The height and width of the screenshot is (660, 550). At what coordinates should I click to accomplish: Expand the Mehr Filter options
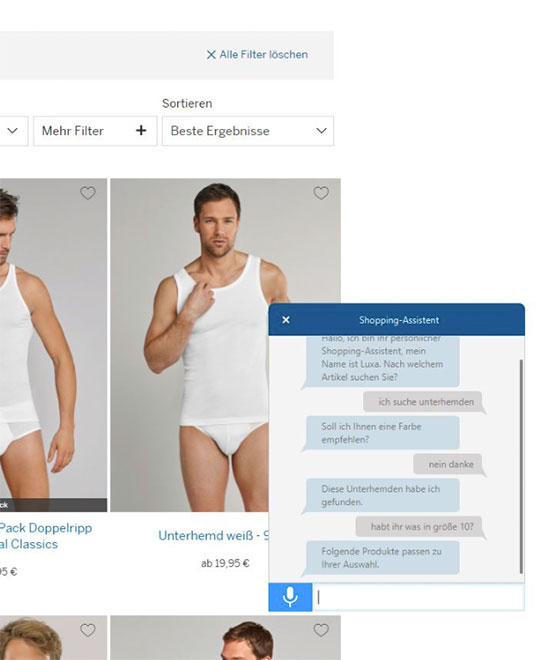95,131
